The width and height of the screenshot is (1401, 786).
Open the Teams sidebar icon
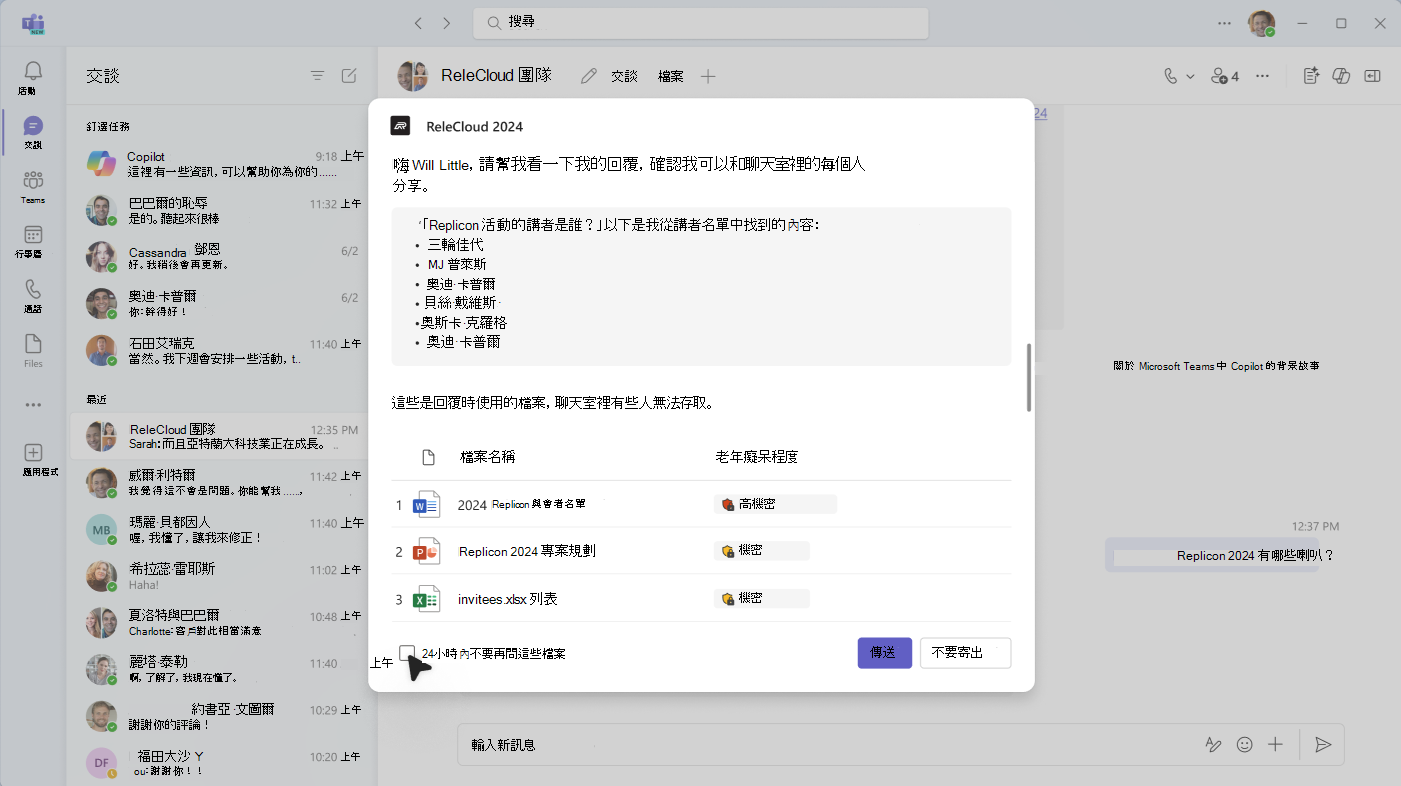[33, 181]
